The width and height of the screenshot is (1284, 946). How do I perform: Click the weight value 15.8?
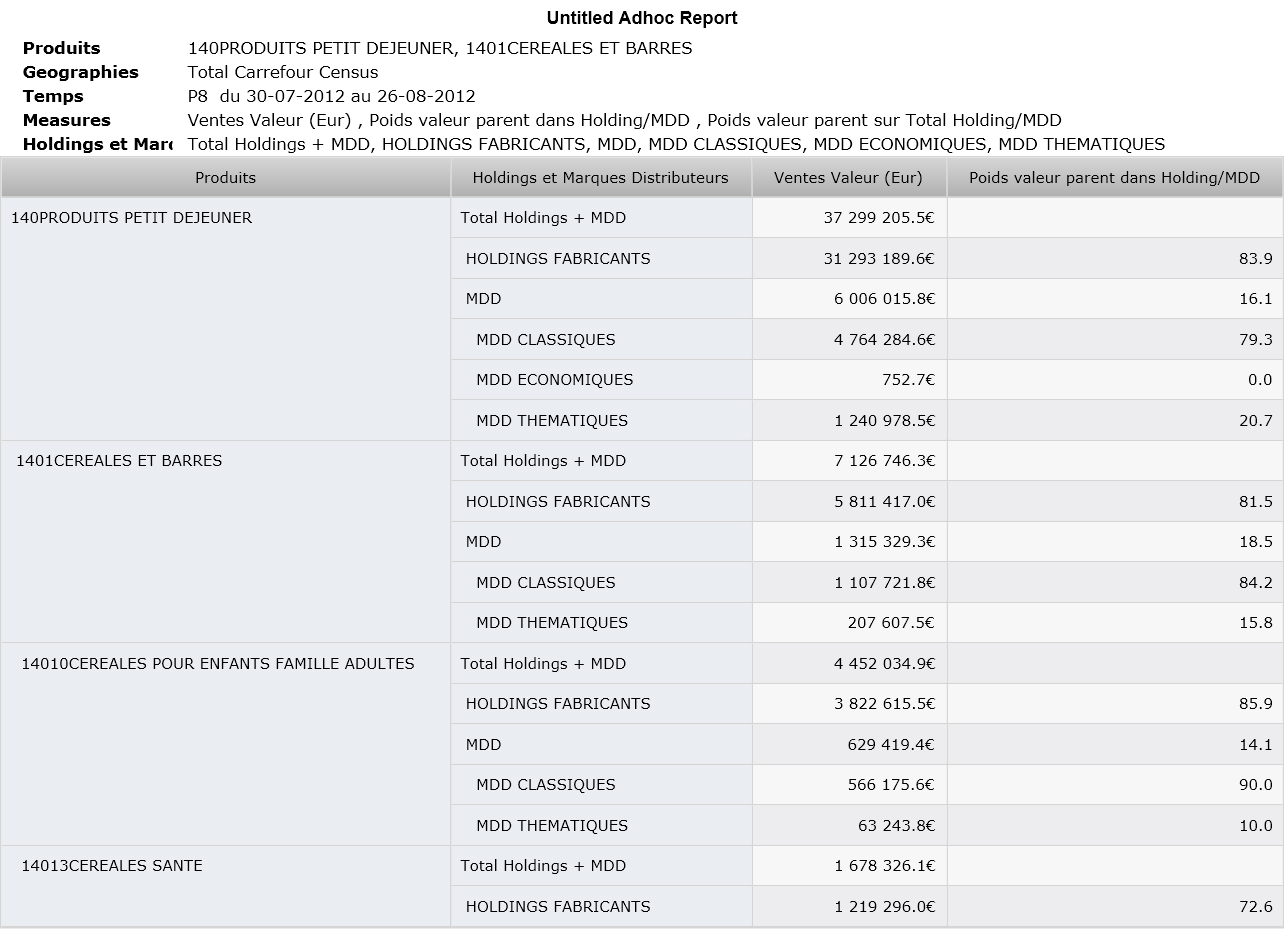tap(1255, 623)
